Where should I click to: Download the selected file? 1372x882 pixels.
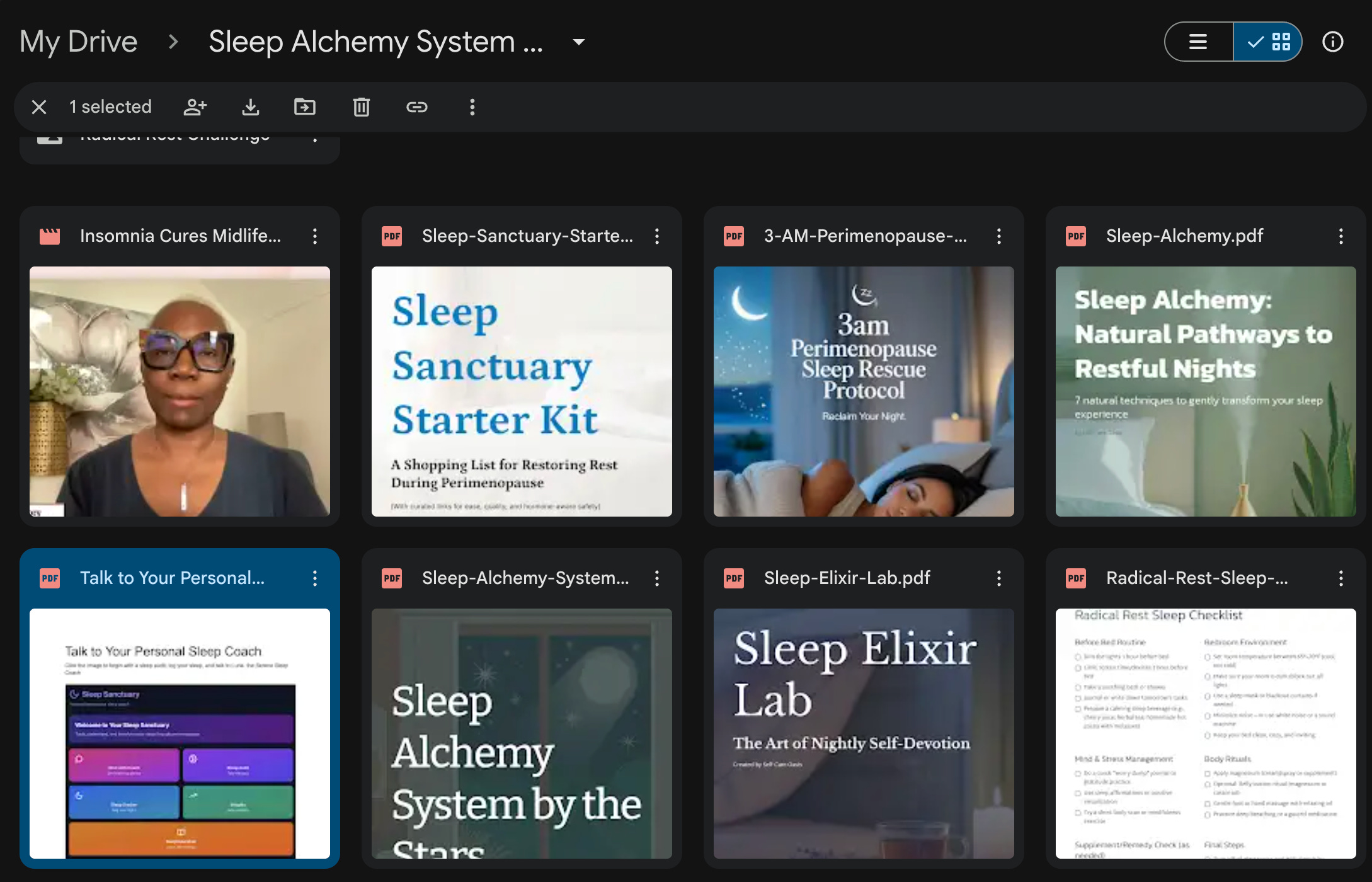tap(251, 107)
